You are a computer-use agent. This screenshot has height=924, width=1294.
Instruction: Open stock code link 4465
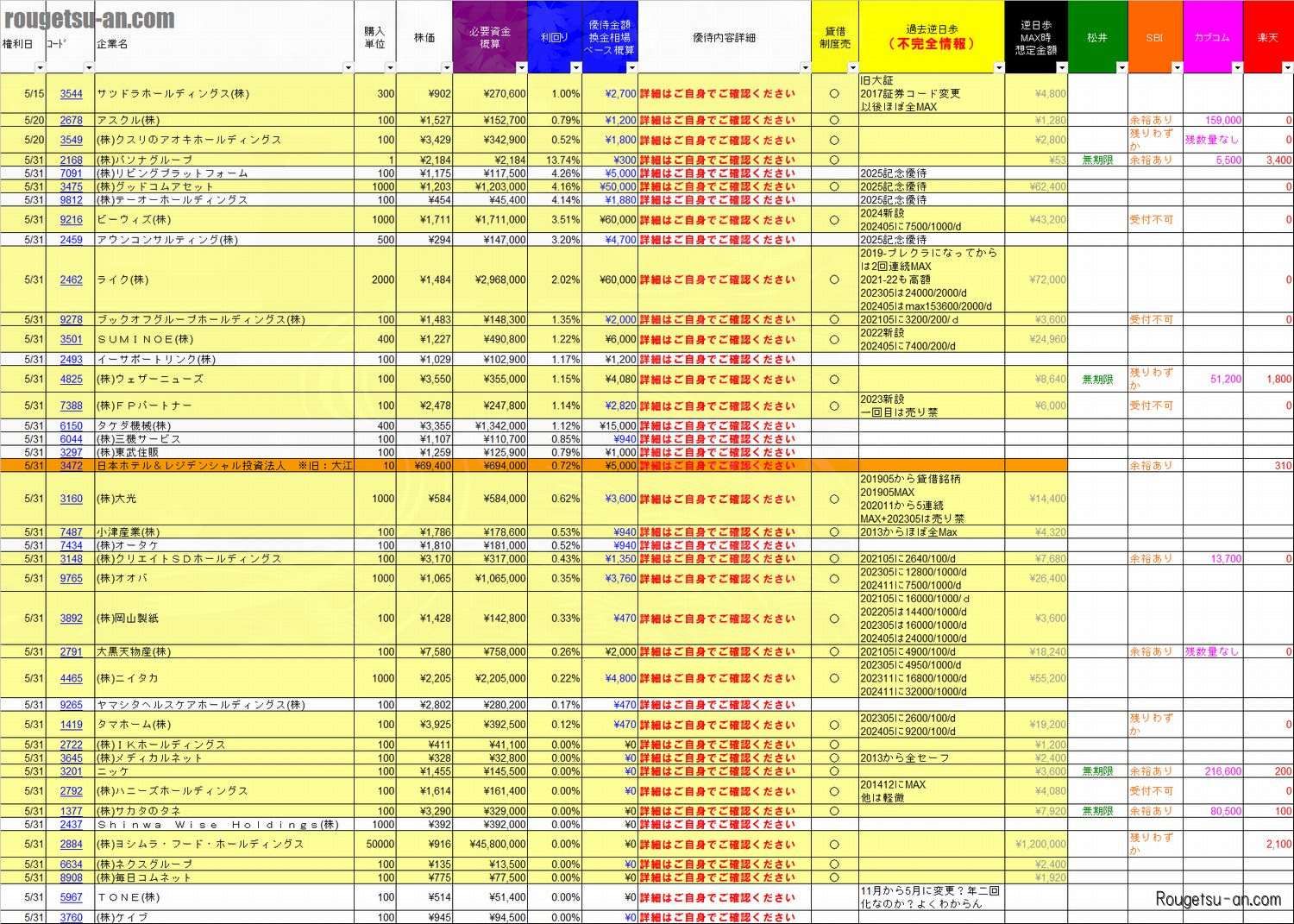pyautogui.click(x=72, y=678)
